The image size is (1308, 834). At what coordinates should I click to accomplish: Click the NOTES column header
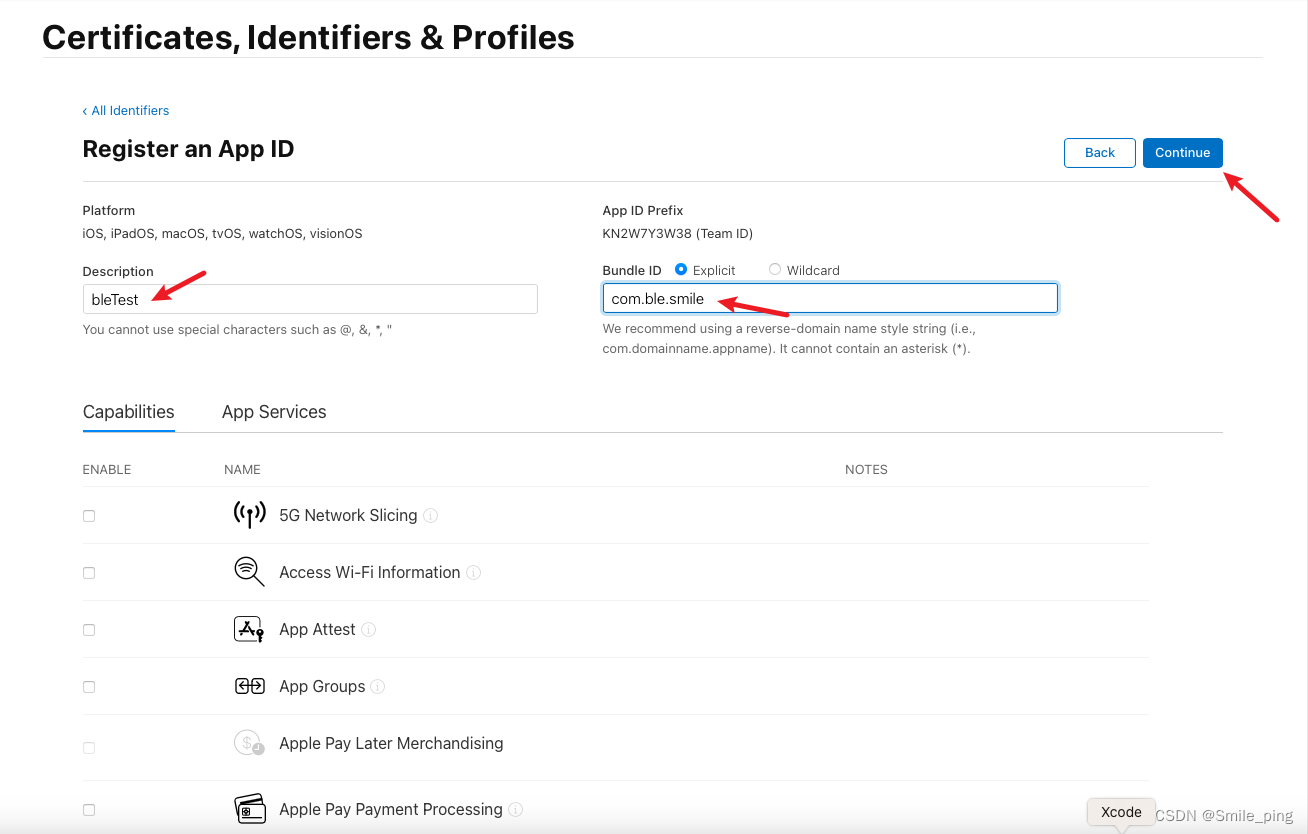[866, 469]
